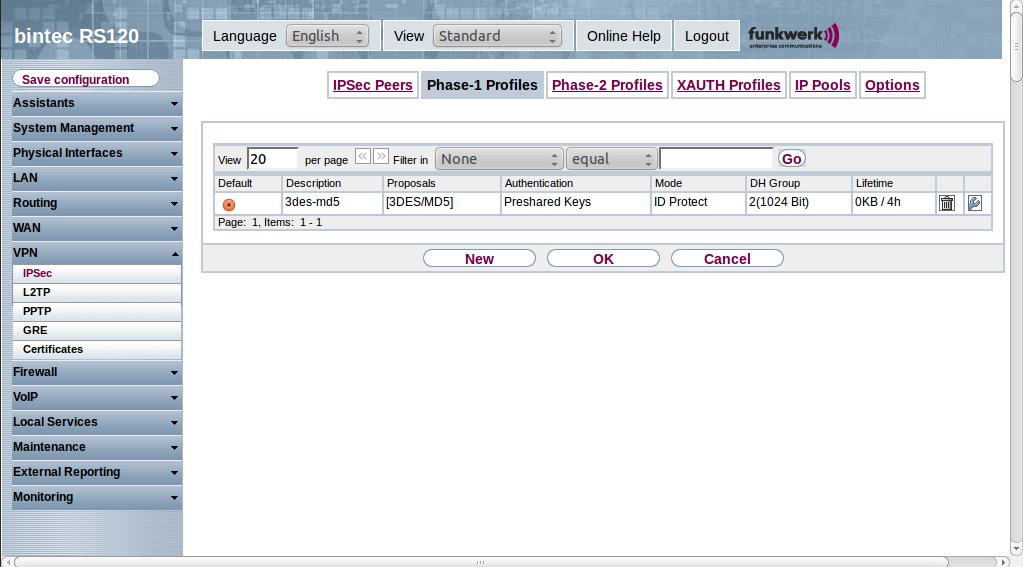This screenshot has width=1023, height=567.
Task: Click the funkwerk logo
Action: pos(793,36)
